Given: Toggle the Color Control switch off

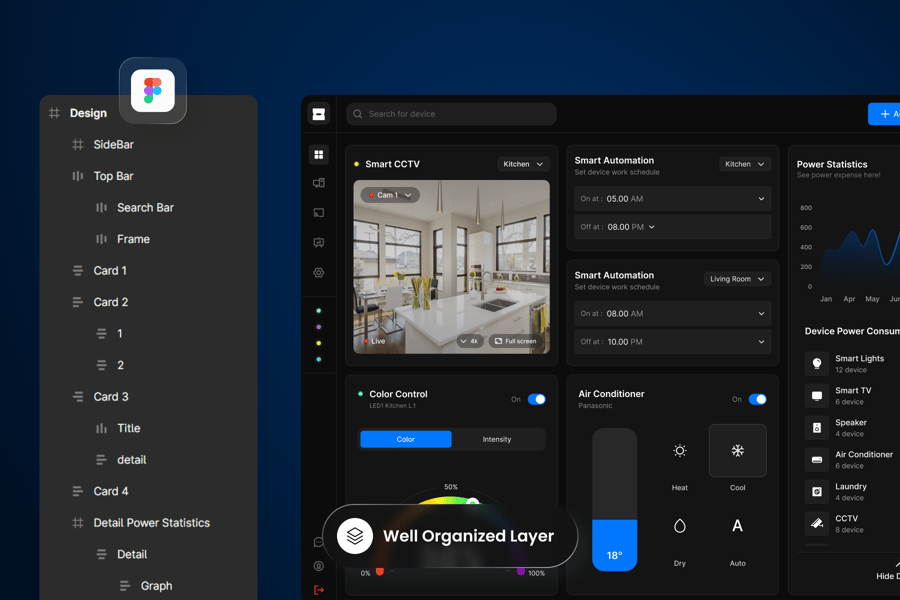Looking at the screenshot, I should click(x=537, y=399).
